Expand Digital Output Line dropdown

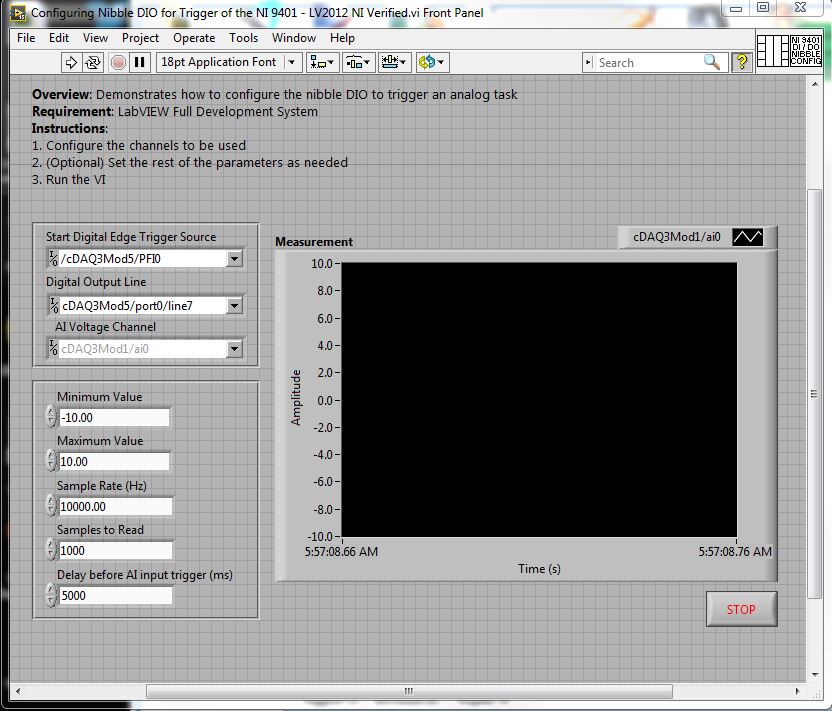[234, 306]
